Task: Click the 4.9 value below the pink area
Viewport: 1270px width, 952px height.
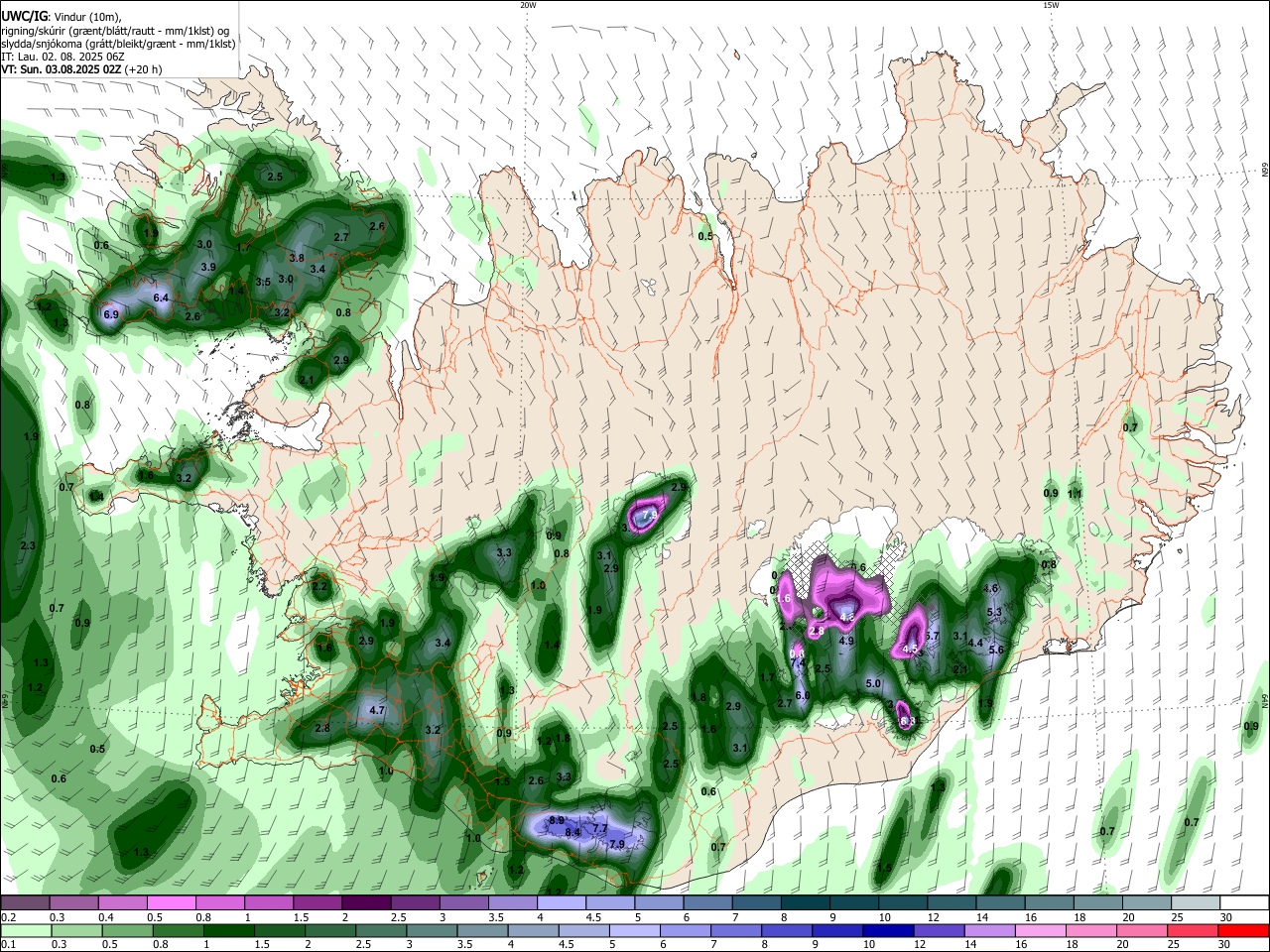Action: pyautogui.click(x=846, y=641)
